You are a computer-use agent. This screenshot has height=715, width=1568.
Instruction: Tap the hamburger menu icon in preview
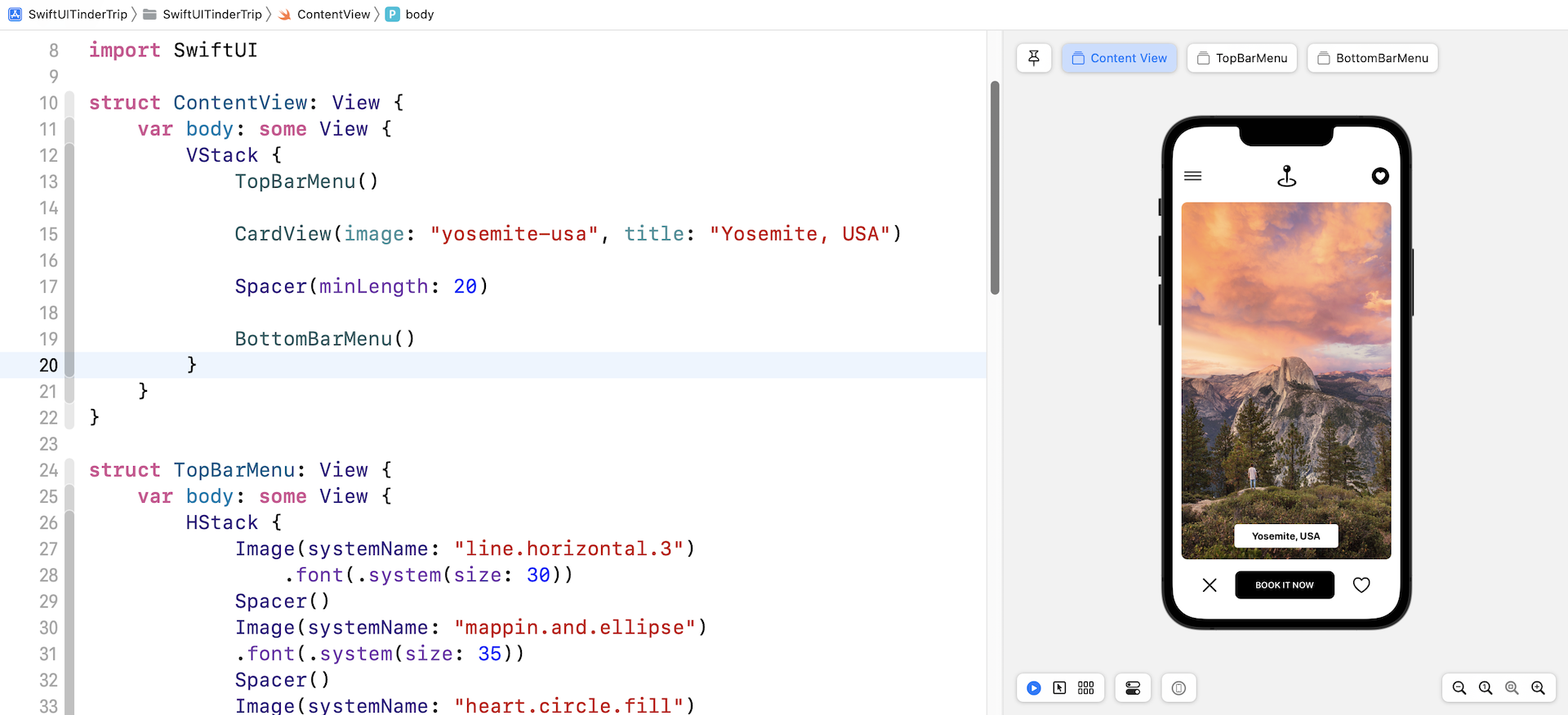[x=1193, y=176]
